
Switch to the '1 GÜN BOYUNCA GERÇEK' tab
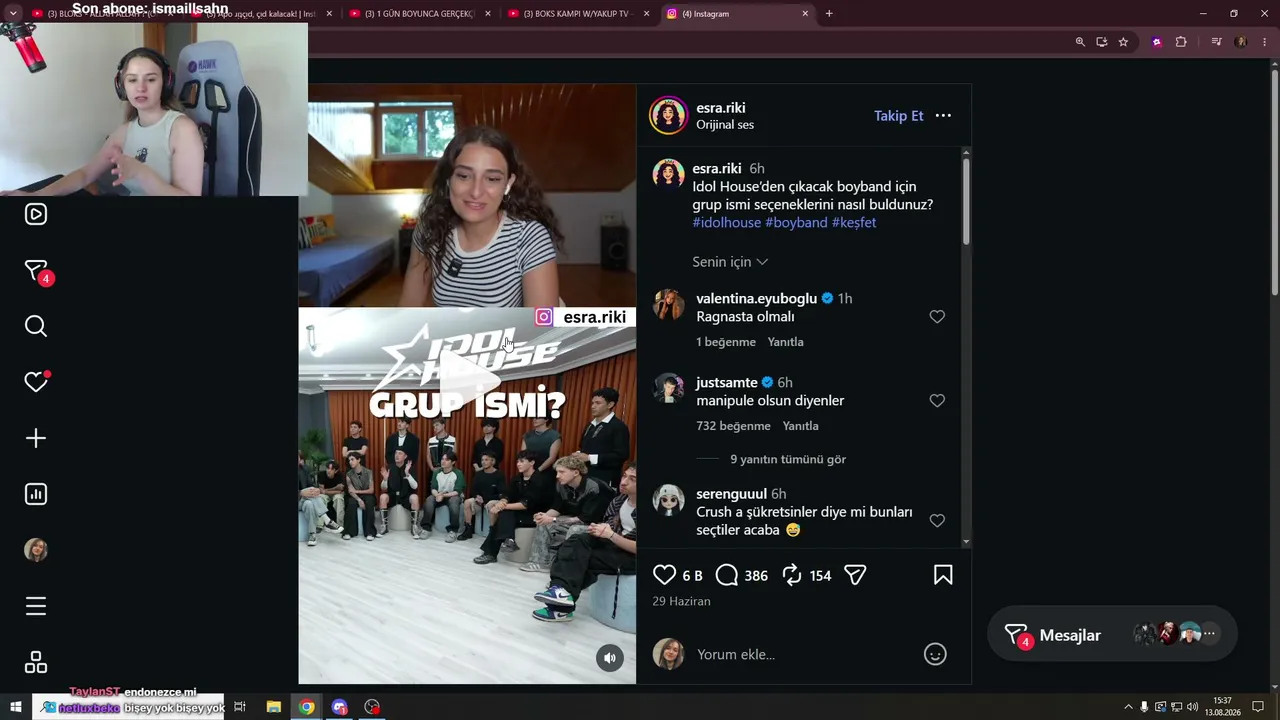pyautogui.click(x=419, y=14)
